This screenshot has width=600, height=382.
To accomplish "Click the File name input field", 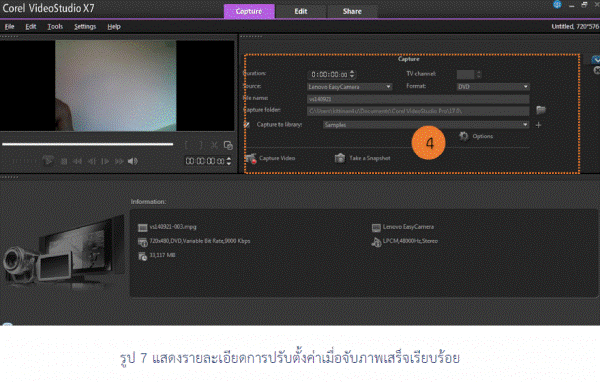I will (418, 99).
